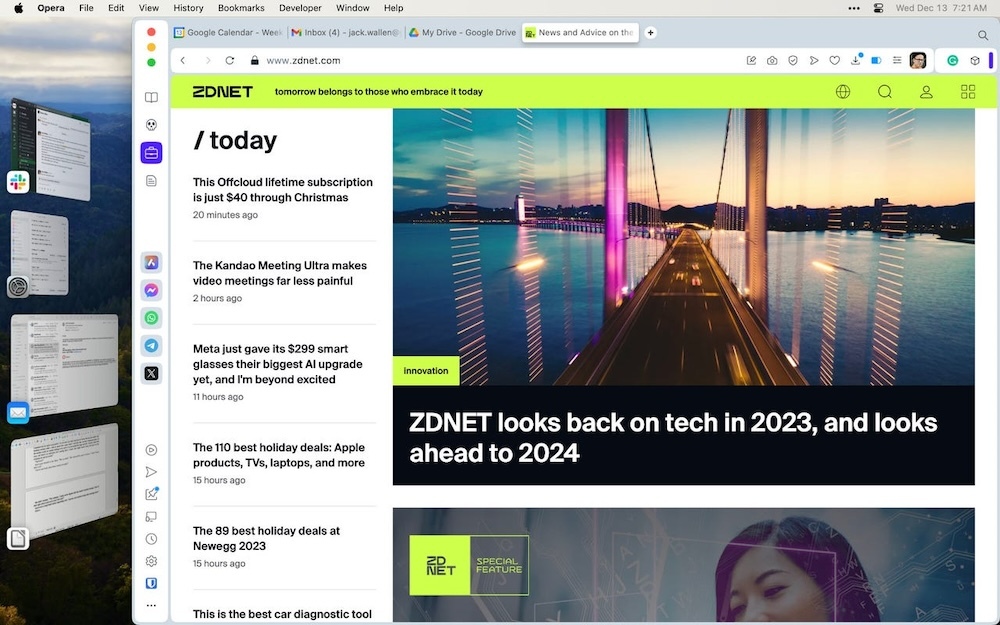Open ZDNET looks back on tech 2023 headline
Screen dimensions: 1000x625
(x=673, y=438)
